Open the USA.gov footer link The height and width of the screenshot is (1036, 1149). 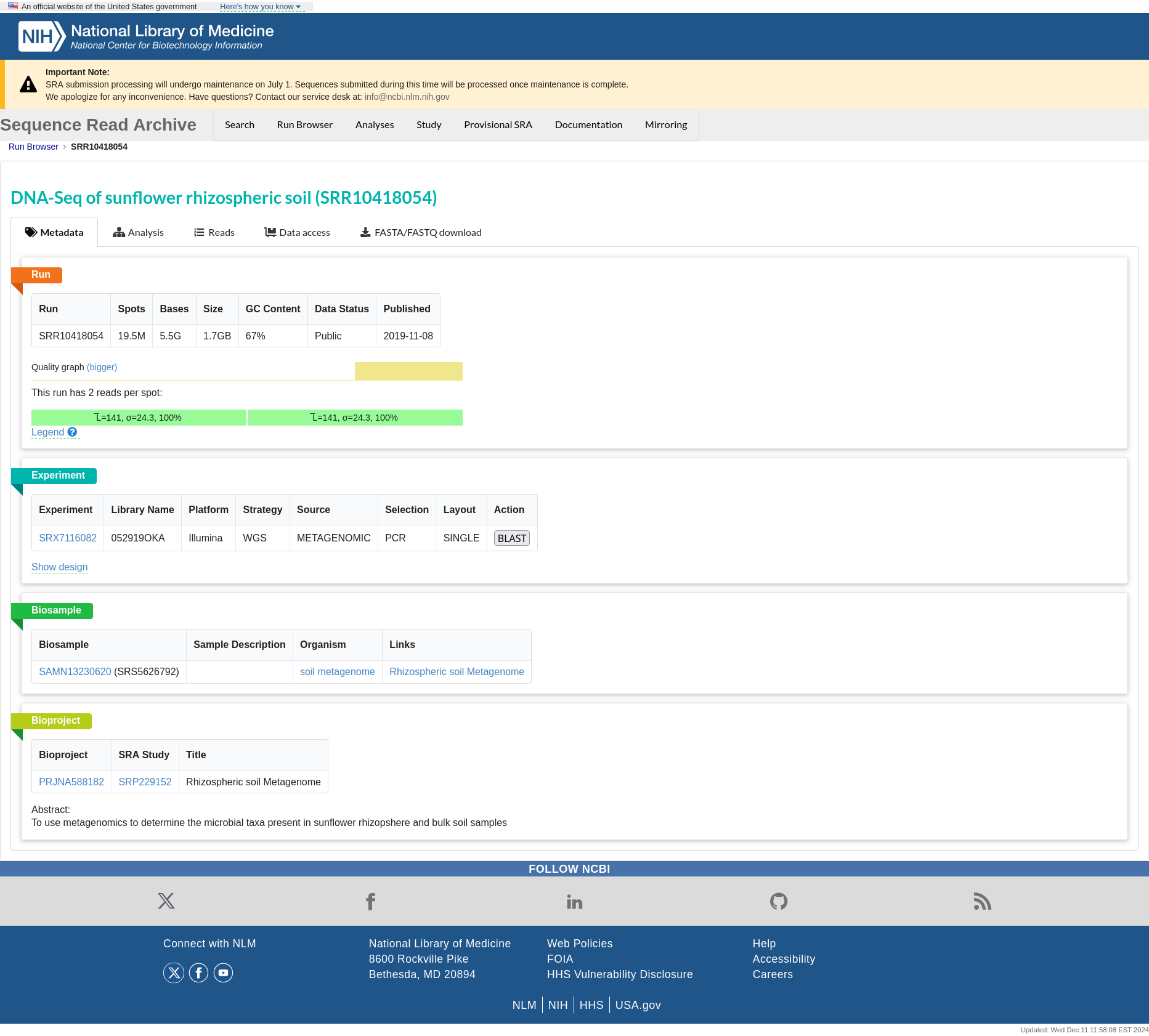click(x=638, y=1005)
